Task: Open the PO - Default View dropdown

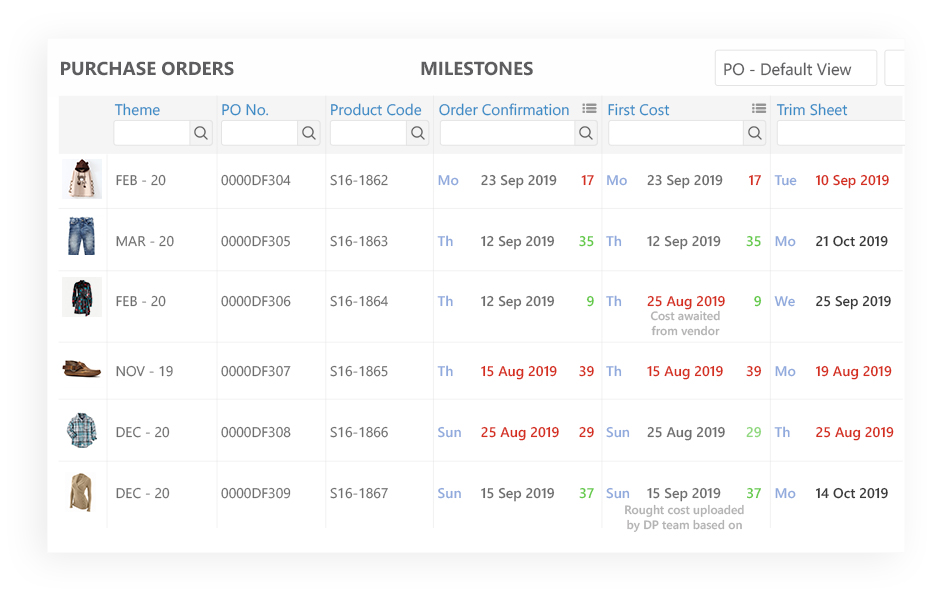Action: coord(795,68)
